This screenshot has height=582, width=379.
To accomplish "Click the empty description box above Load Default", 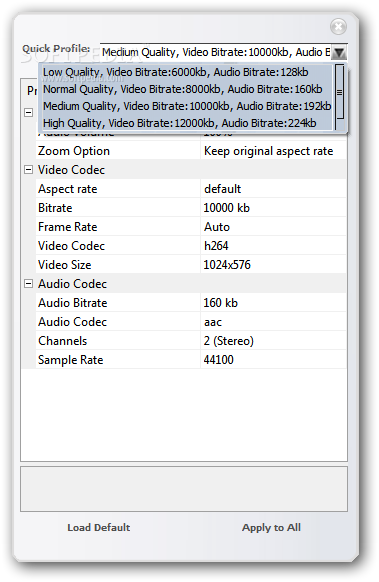I will (x=184, y=489).
